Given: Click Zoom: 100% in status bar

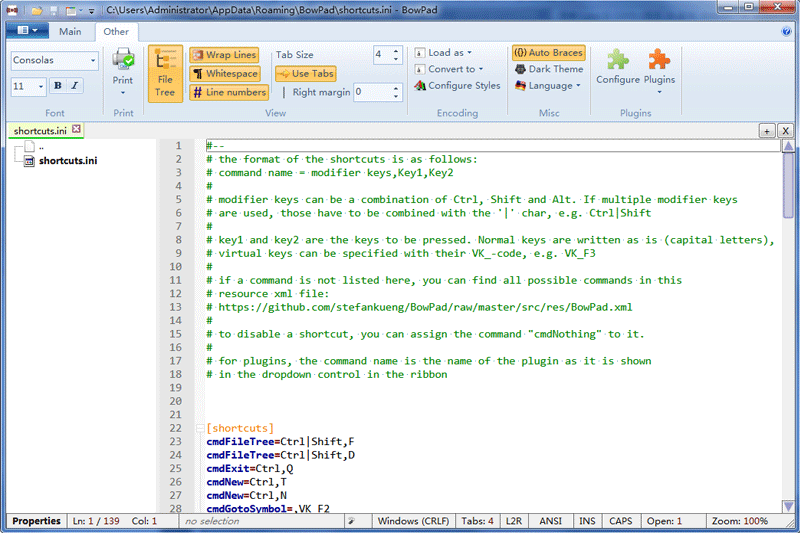Looking at the screenshot, I should [x=740, y=521].
